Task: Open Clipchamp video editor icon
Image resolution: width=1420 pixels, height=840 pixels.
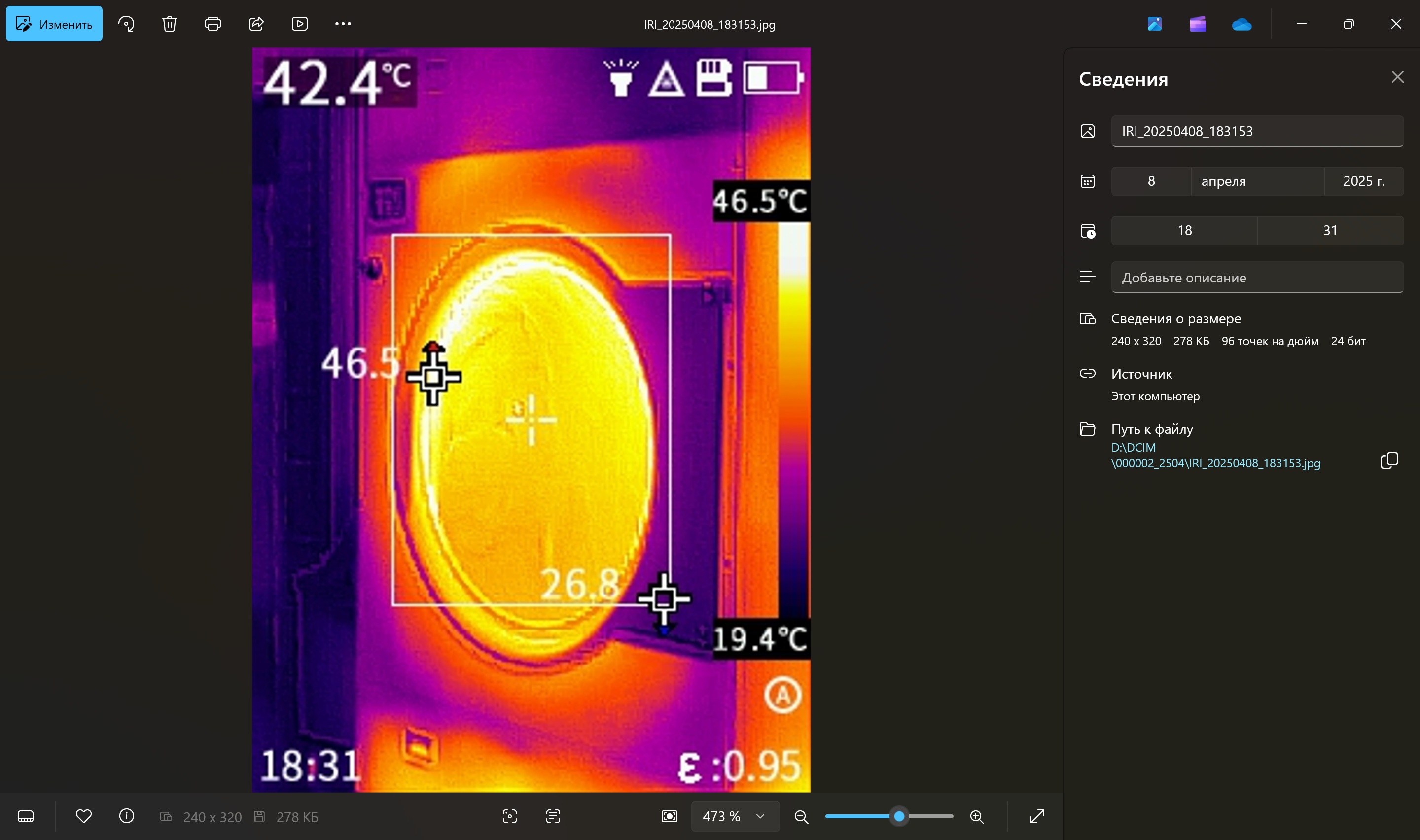Action: click(1198, 24)
